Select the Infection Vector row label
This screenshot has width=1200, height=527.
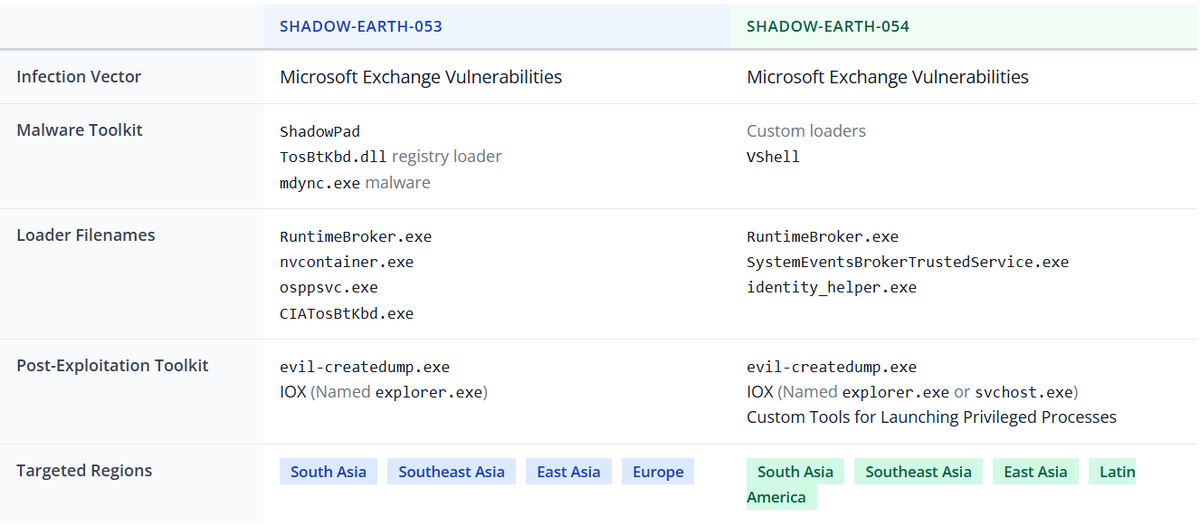pos(79,77)
